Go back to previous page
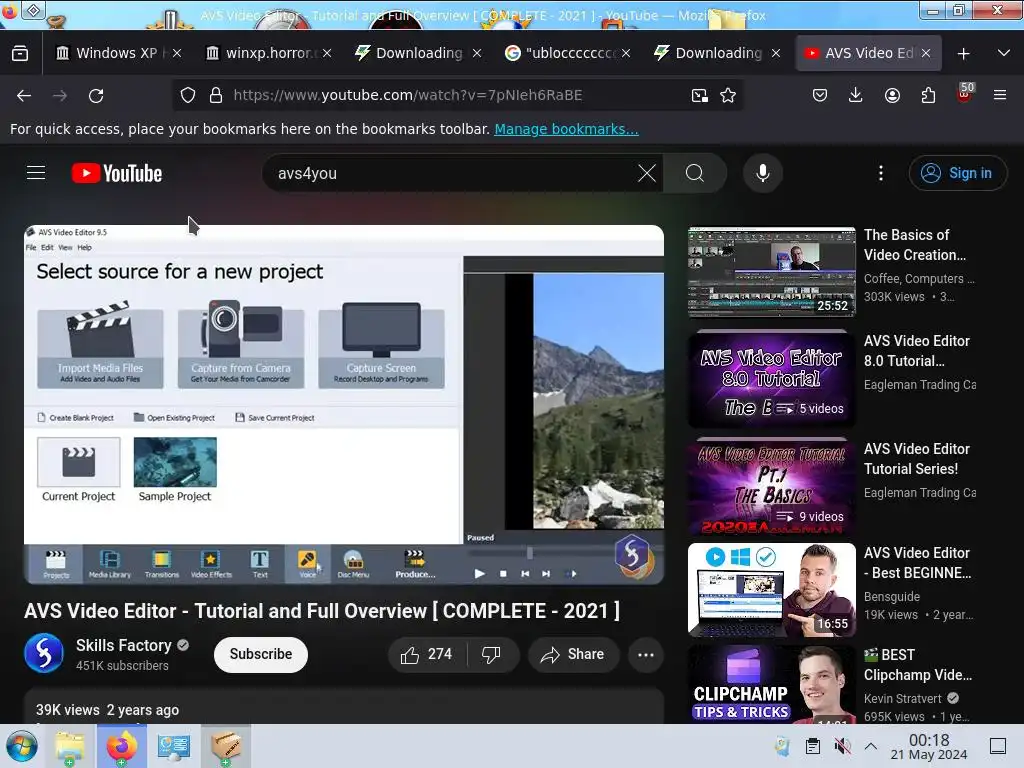1024x768 pixels. point(24,96)
